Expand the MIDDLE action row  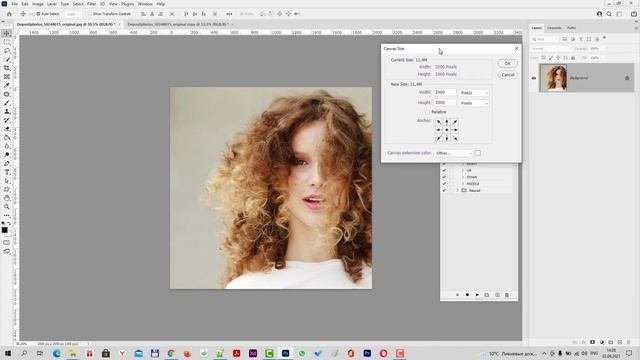click(x=463, y=184)
